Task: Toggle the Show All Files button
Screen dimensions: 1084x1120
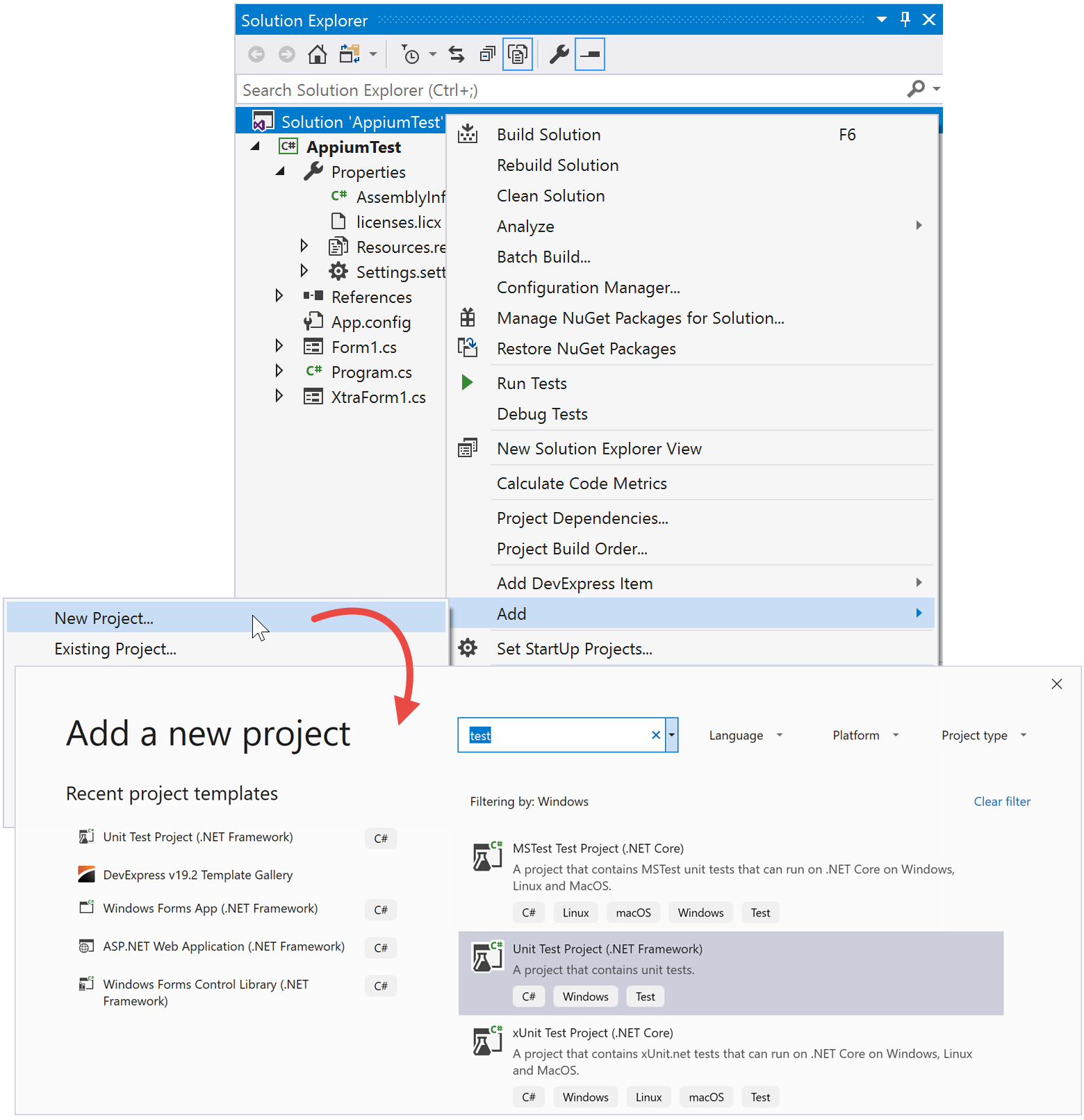Action: tap(518, 54)
